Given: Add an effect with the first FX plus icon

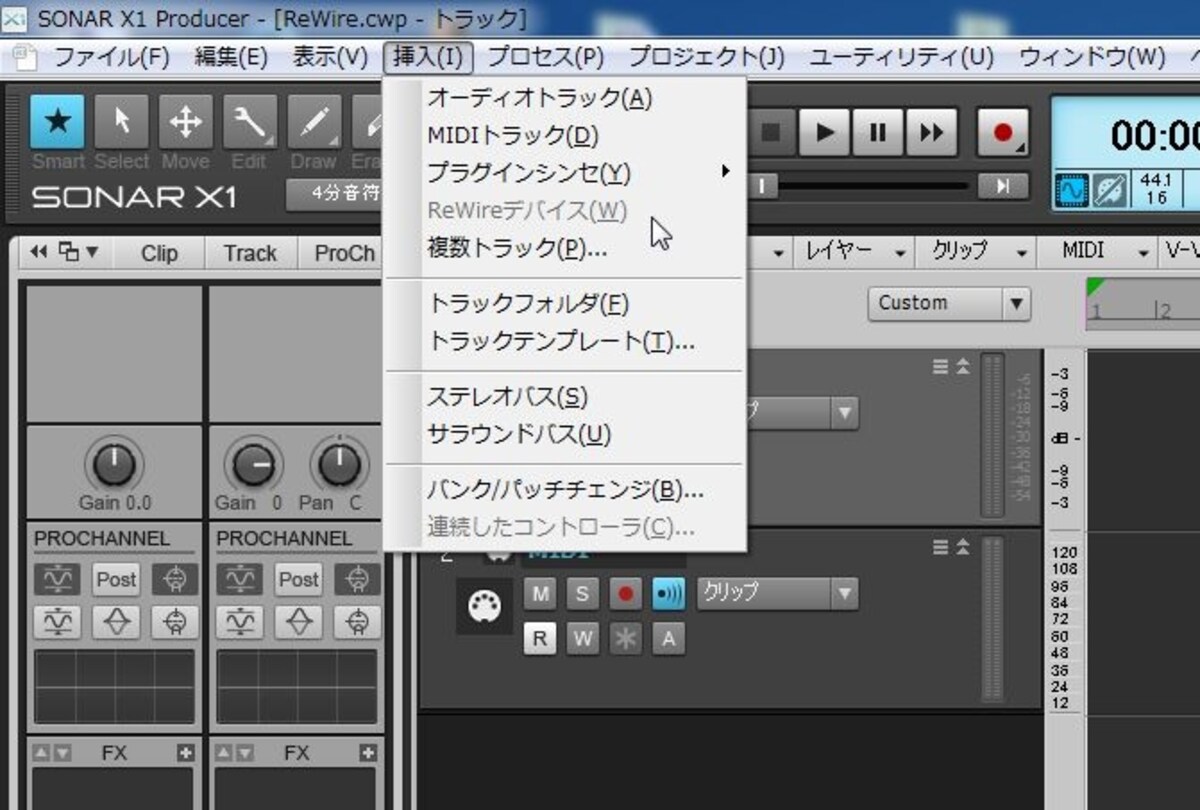Looking at the screenshot, I should [x=185, y=753].
